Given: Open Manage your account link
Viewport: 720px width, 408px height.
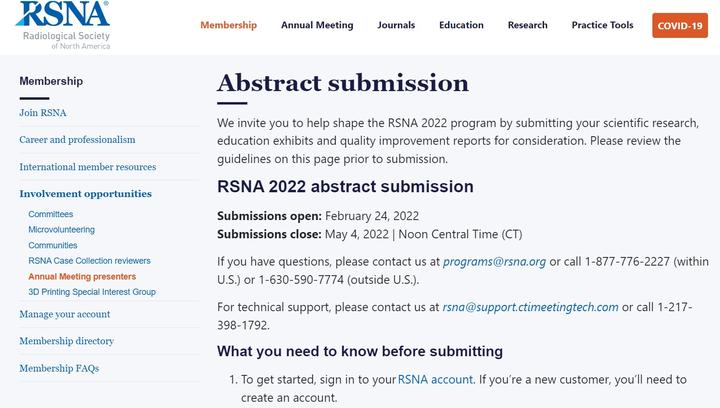Looking at the screenshot, I should (x=65, y=314).
